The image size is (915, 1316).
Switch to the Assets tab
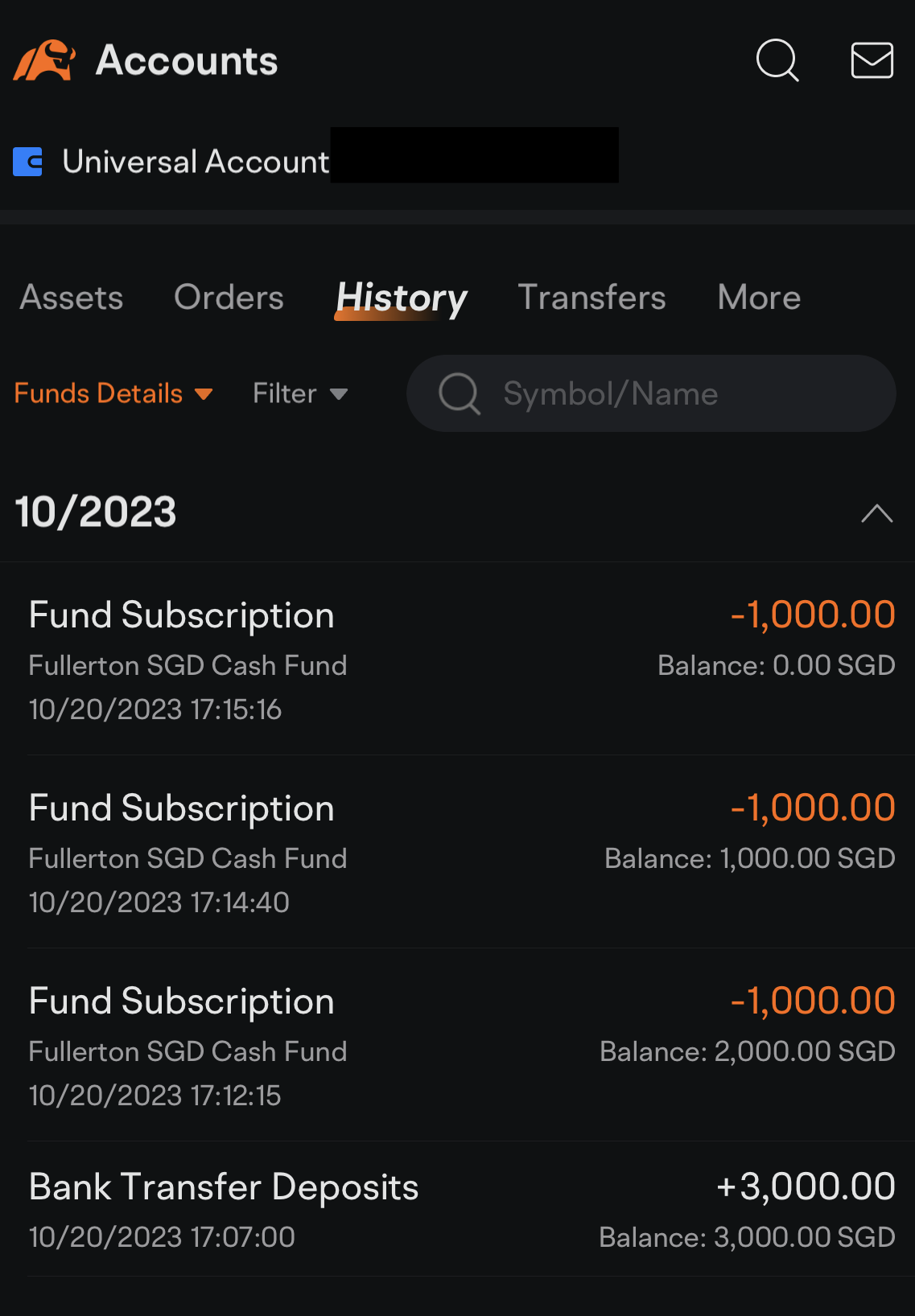coord(72,298)
